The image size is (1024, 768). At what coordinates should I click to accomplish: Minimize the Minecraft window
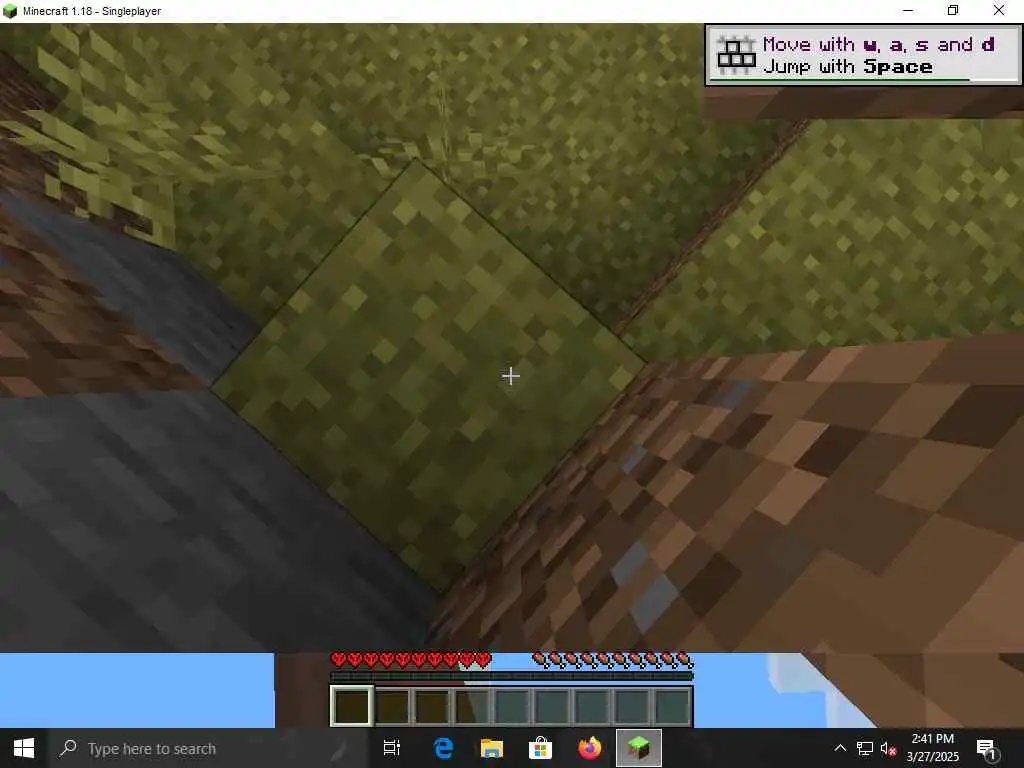pos(908,10)
